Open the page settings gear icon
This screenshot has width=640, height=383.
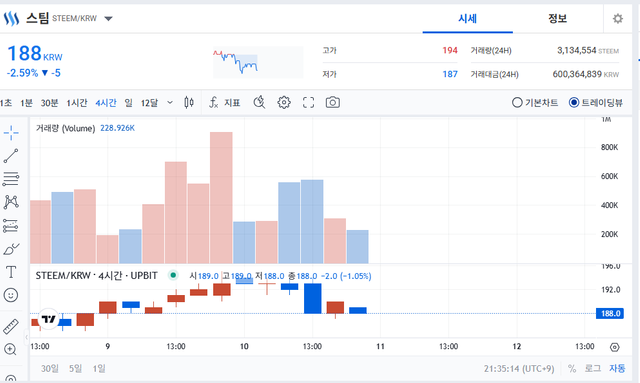618,19
